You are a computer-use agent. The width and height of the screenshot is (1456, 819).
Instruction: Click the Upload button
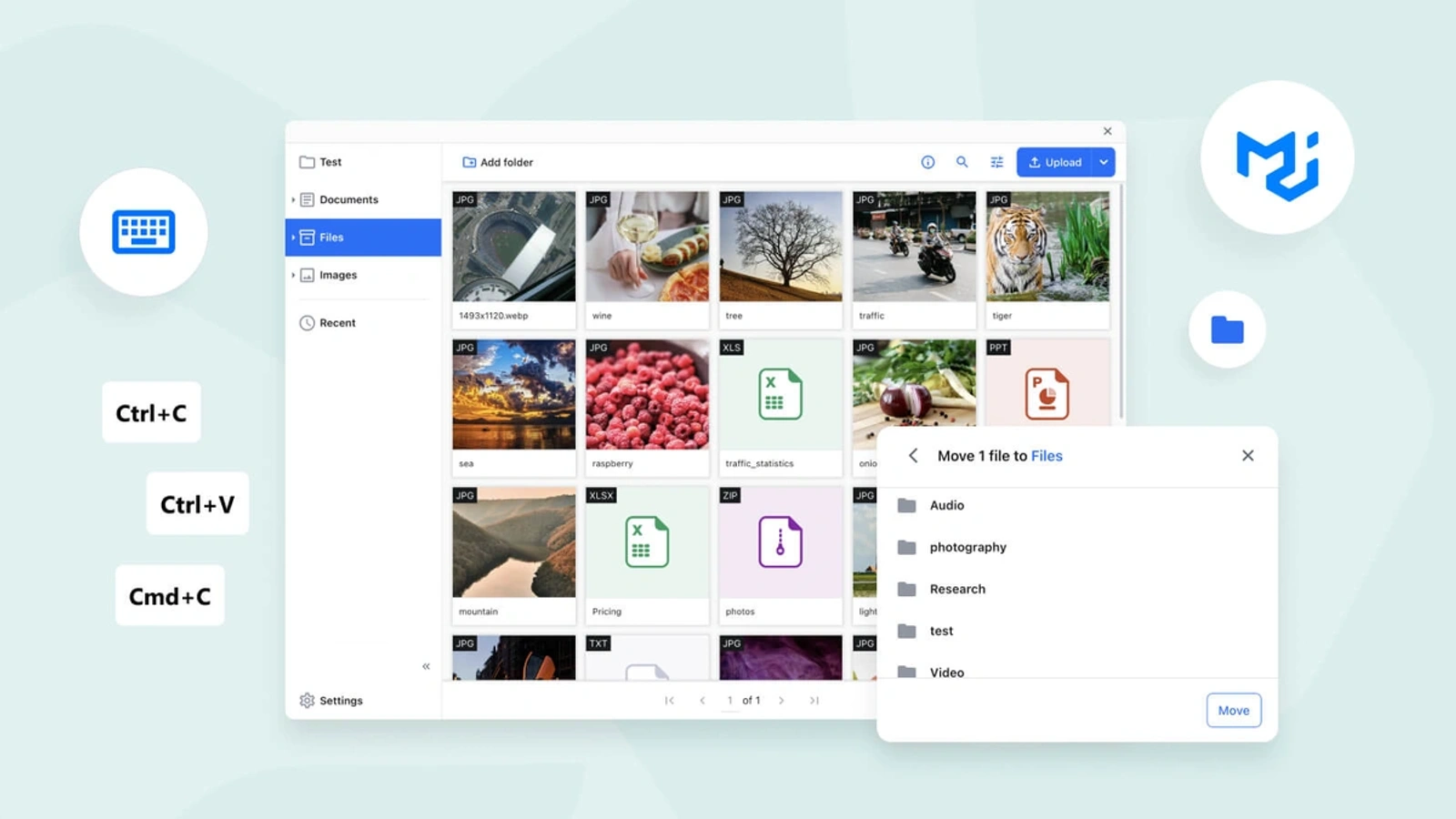tap(1055, 162)
